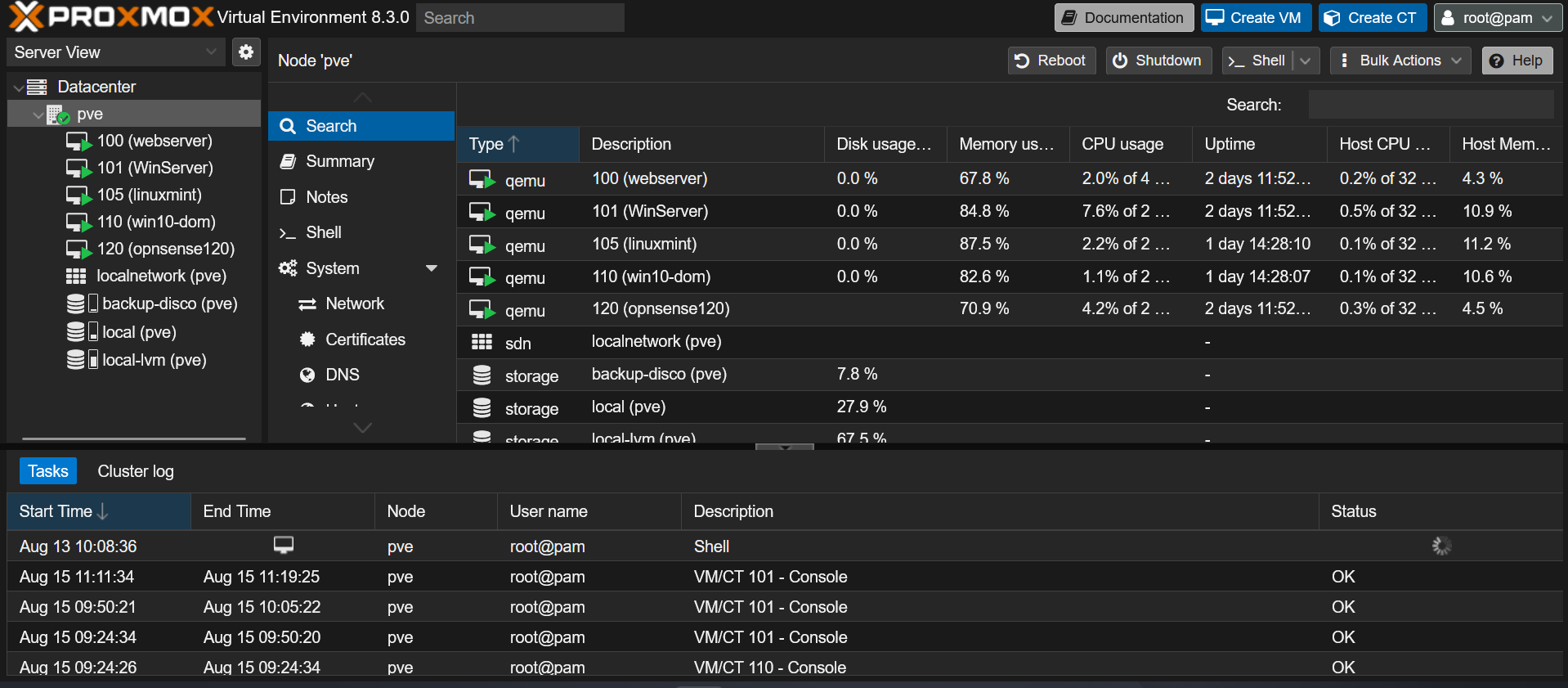Click the Datacenter server icon
Viewport: 1568px width, 688px height.
coord(37,87)
